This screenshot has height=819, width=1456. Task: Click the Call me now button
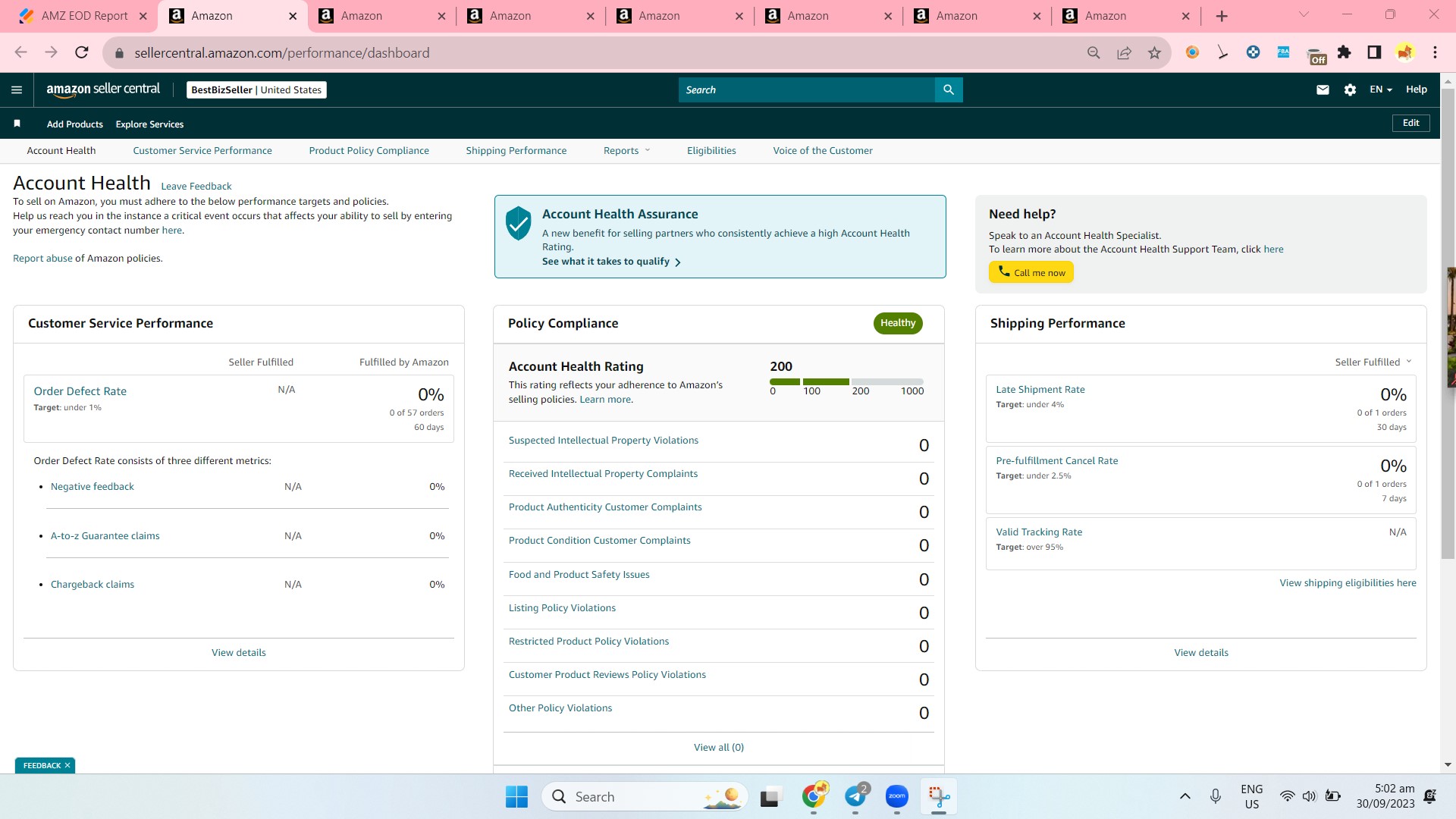tap(1031, 272)
